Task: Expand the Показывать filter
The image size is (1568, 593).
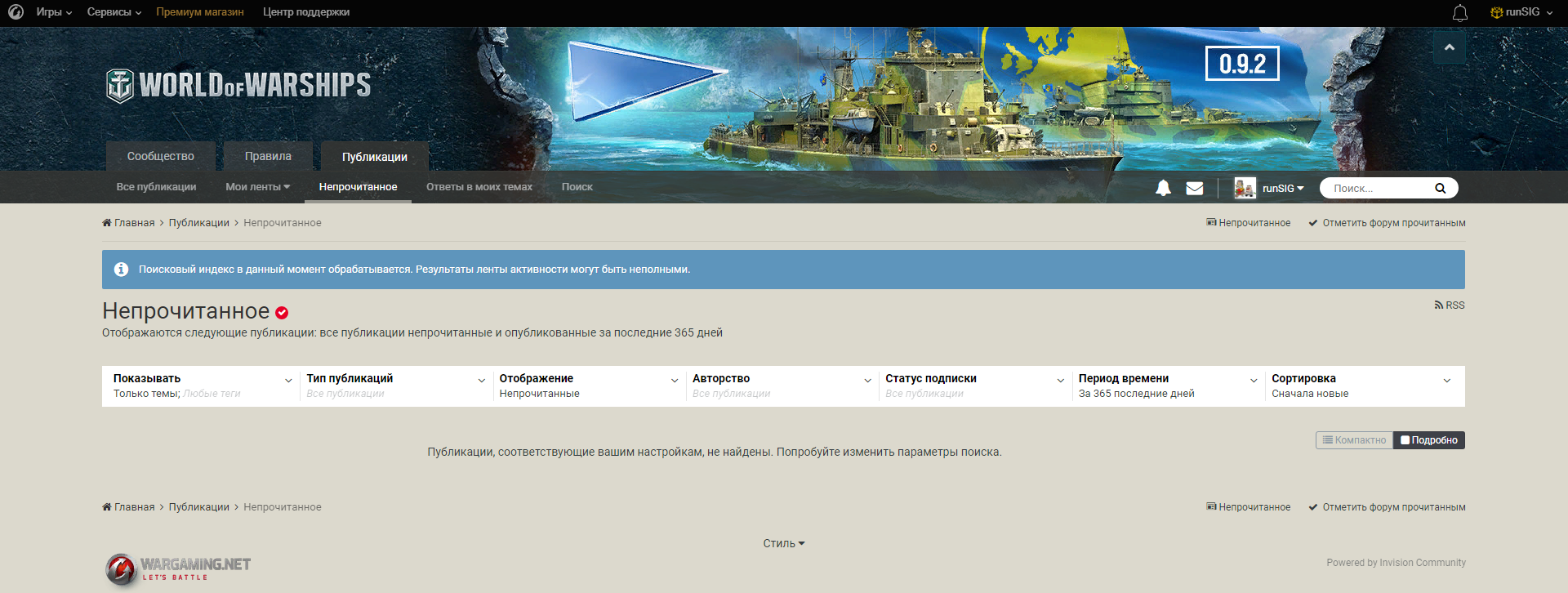Action: [201, 386]
